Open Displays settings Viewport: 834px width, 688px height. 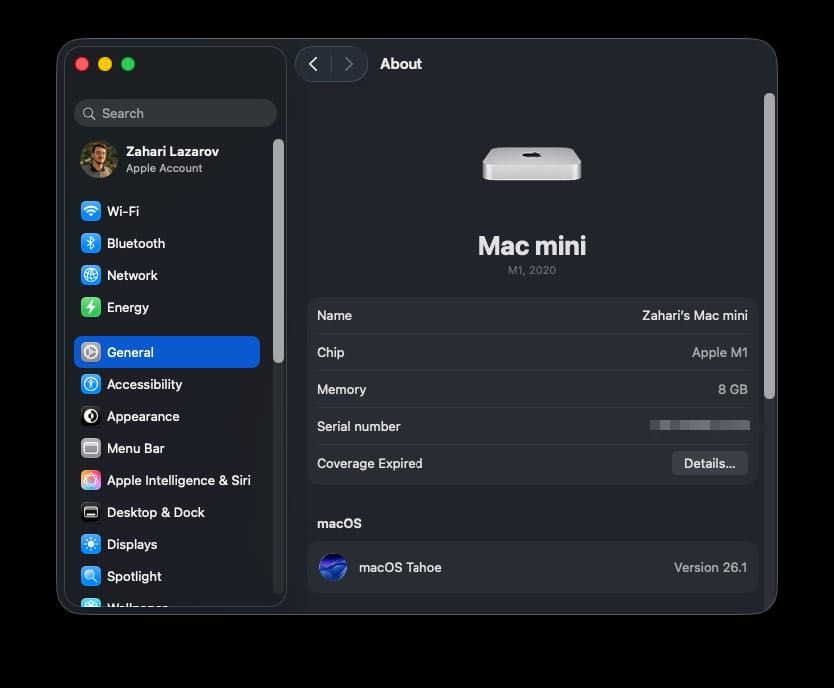click(167, 544)
